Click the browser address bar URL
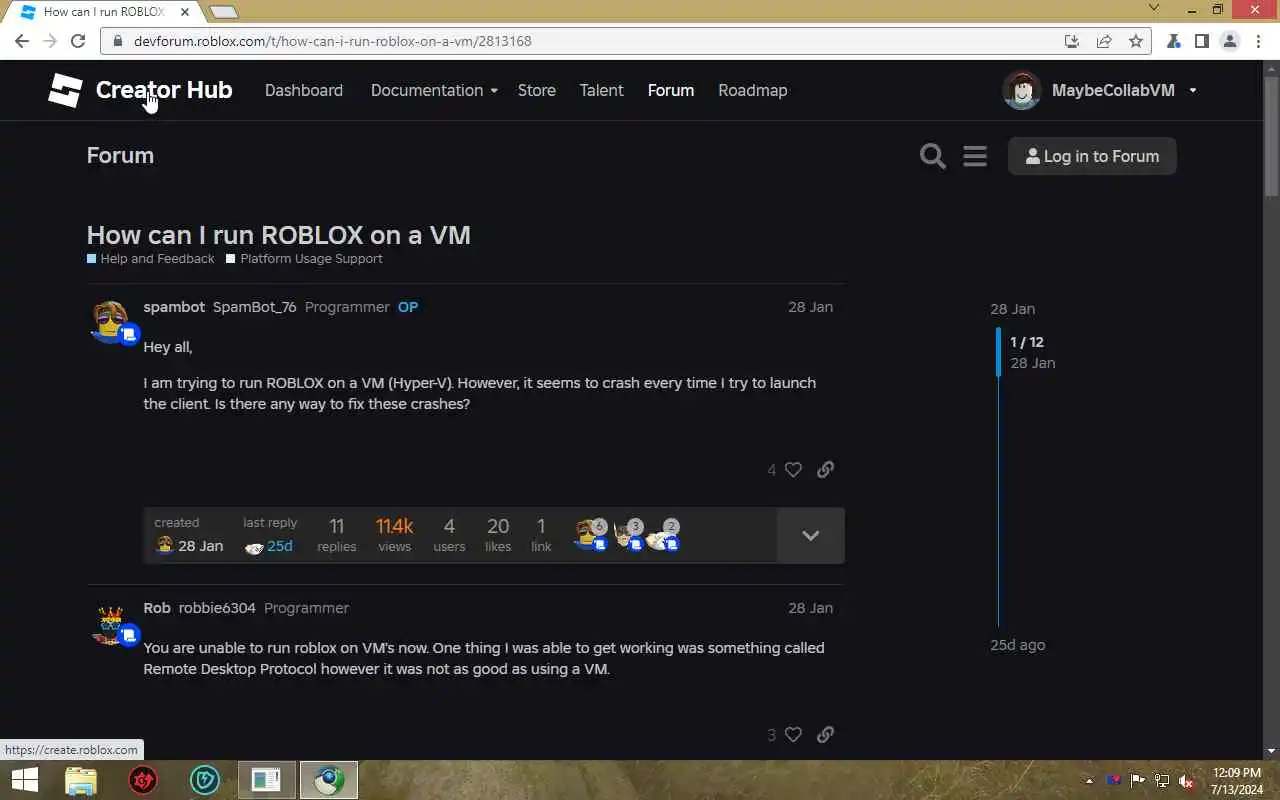 pos(333,41)
